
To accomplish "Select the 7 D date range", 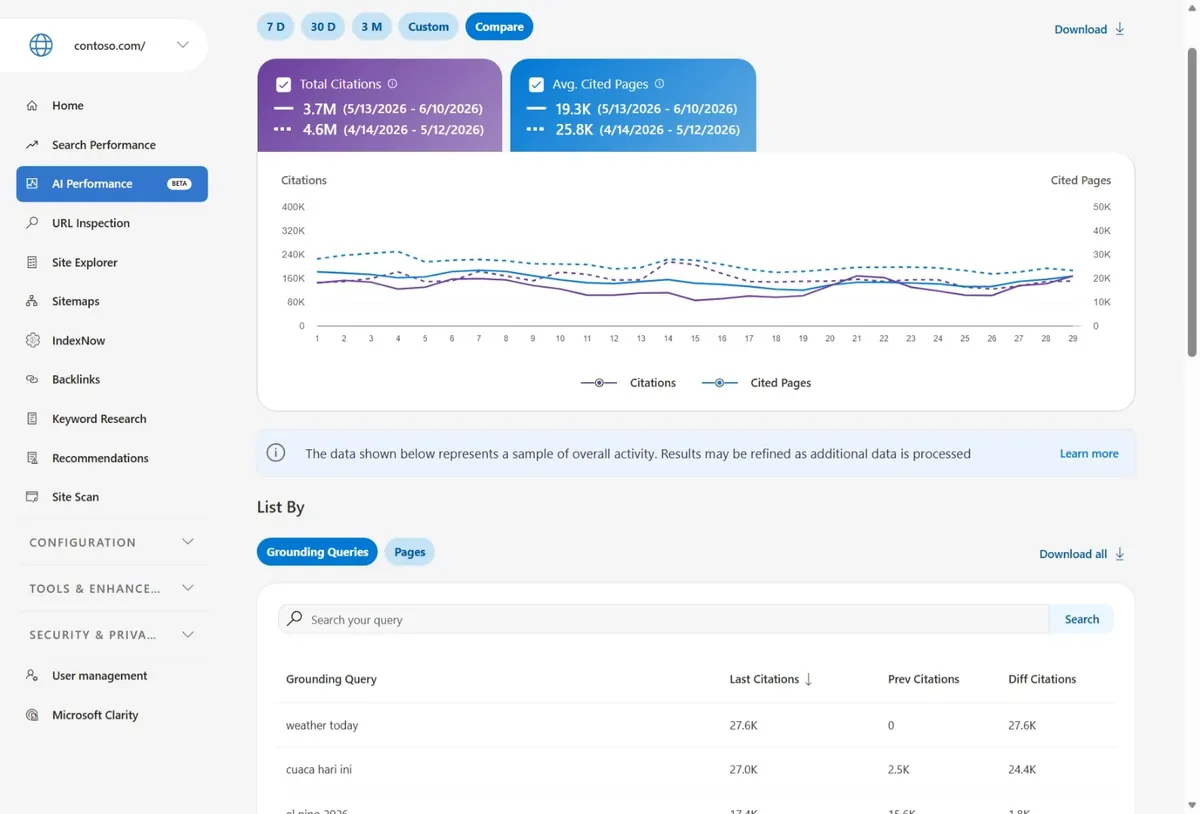I will click(x=276, y=27).
